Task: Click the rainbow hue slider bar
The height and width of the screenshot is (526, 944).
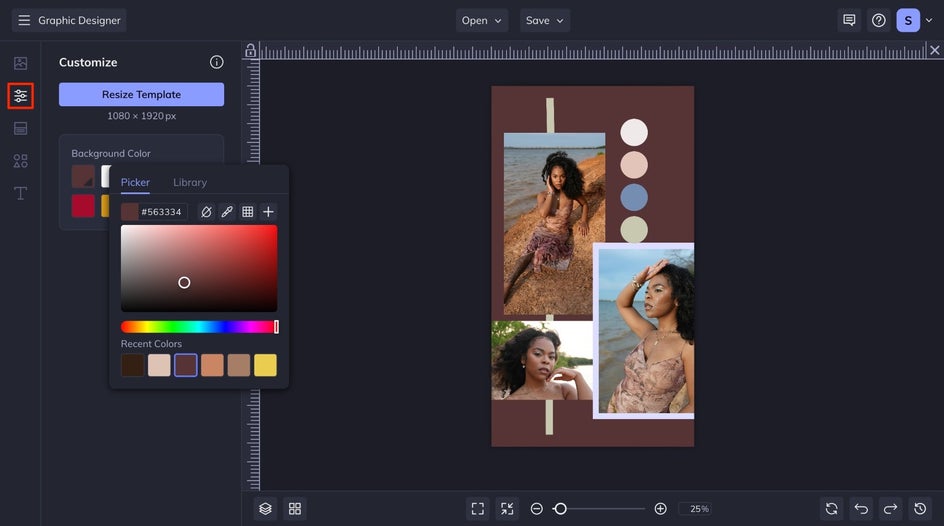Action: click(x=199, y=327)
